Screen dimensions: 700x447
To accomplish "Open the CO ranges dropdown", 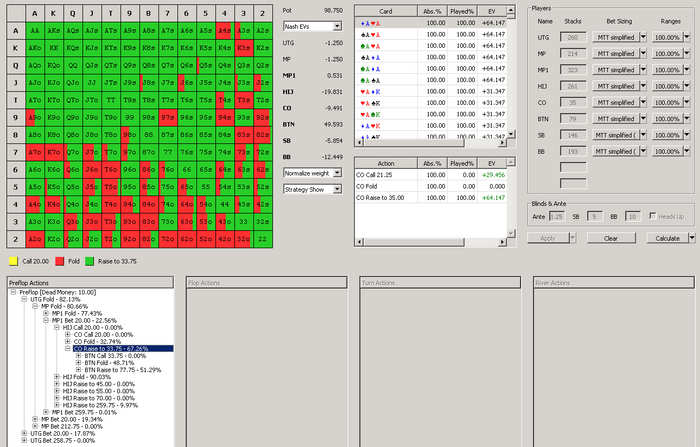I will point(687,102).
